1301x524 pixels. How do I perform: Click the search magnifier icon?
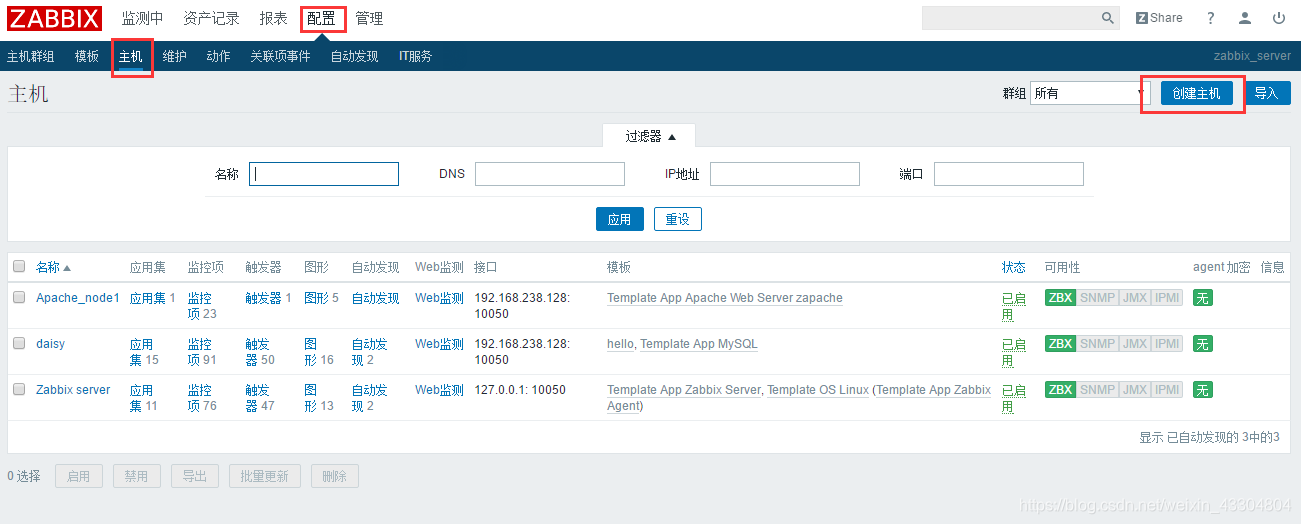click(x=1108, y=18)
